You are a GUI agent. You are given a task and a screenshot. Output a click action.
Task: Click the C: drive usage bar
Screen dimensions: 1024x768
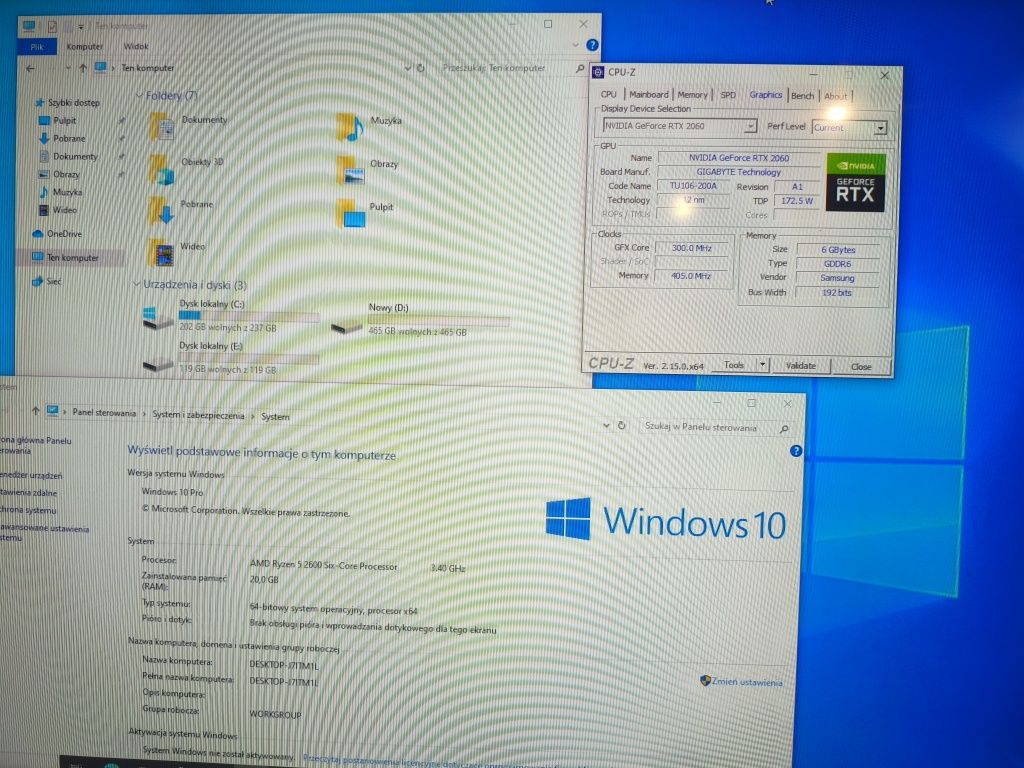pyautogui.click(x=249, y=315)
